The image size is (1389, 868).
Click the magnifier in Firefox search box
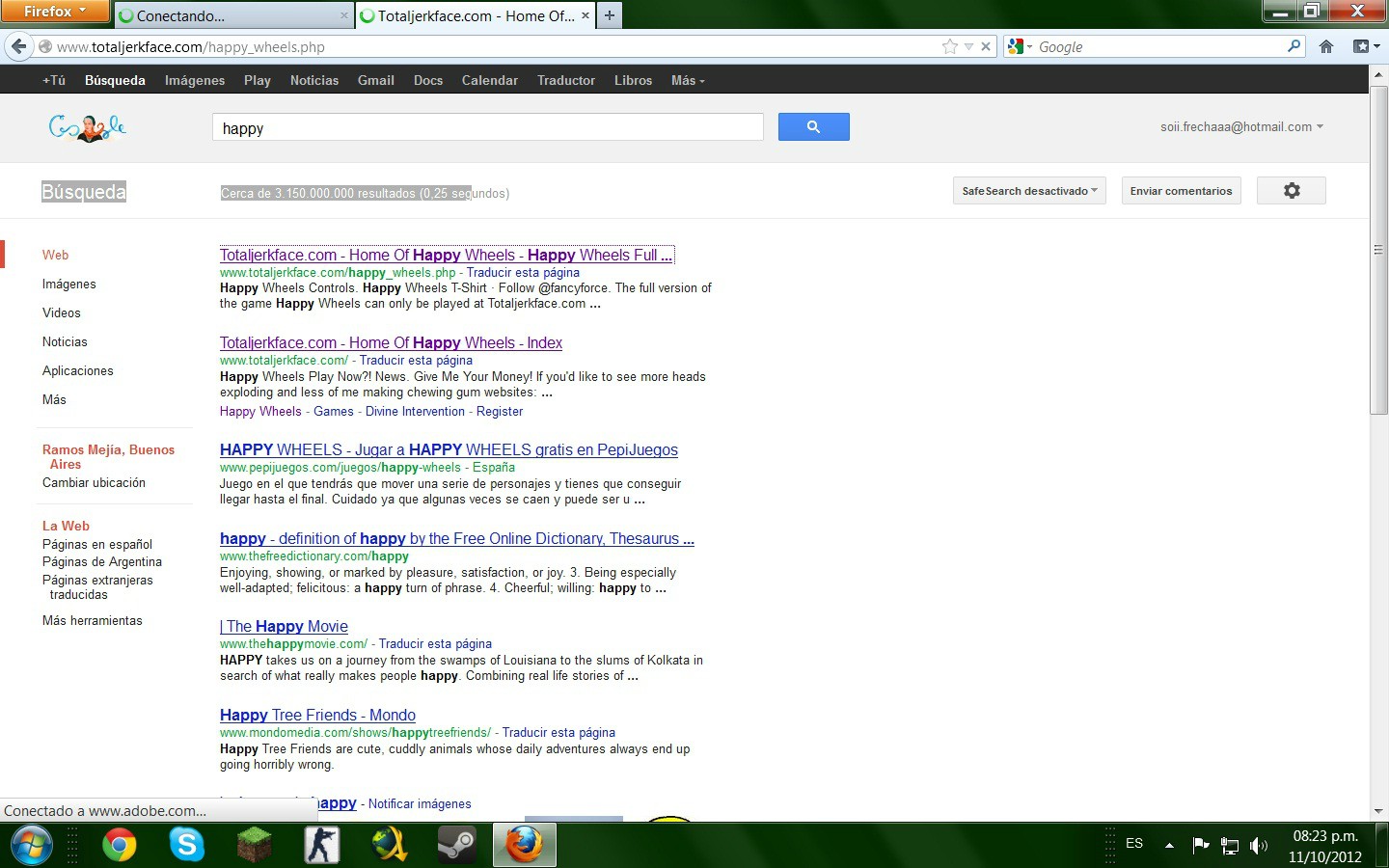point(1294,45)
